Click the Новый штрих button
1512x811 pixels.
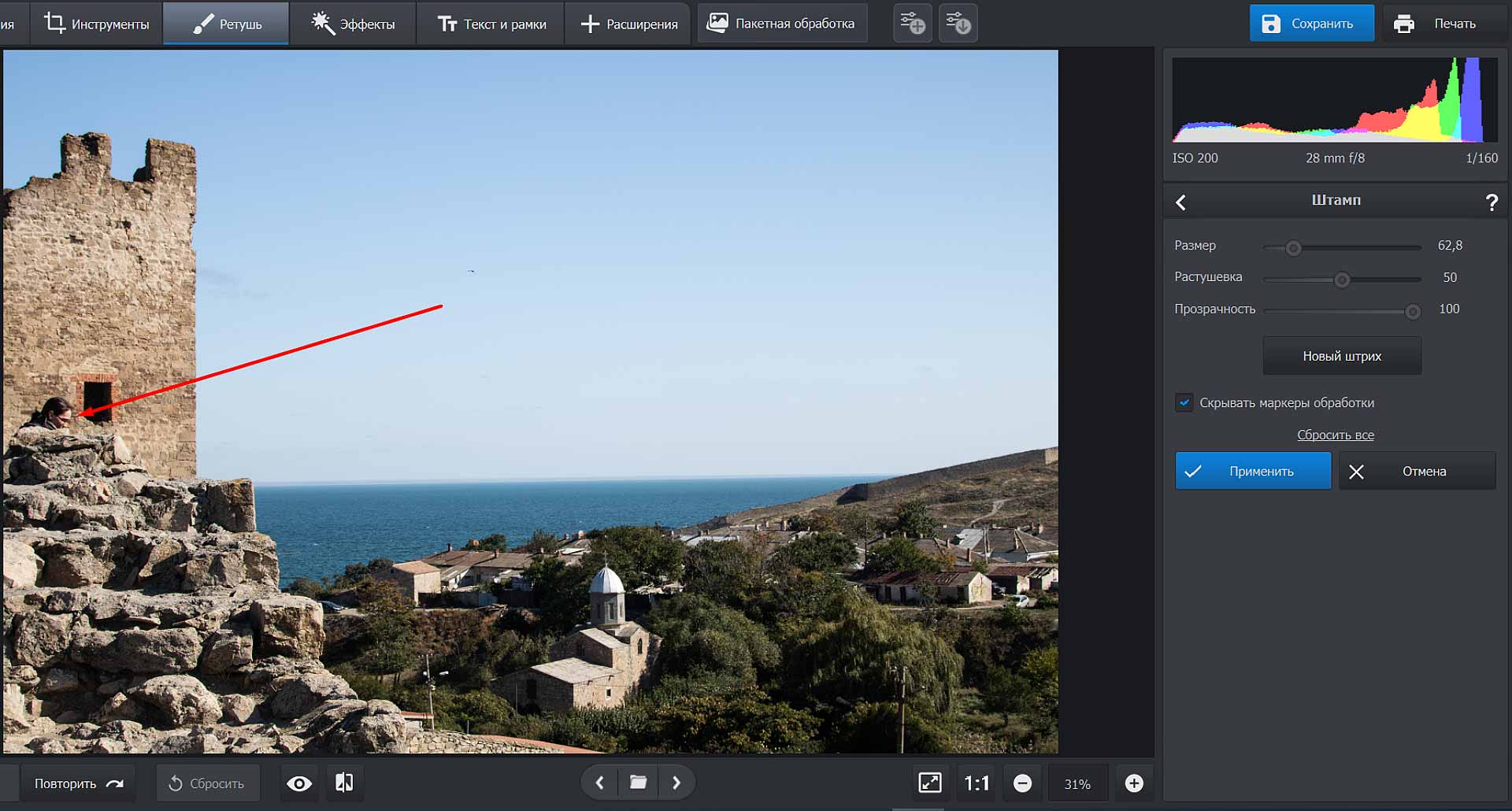1342,356
